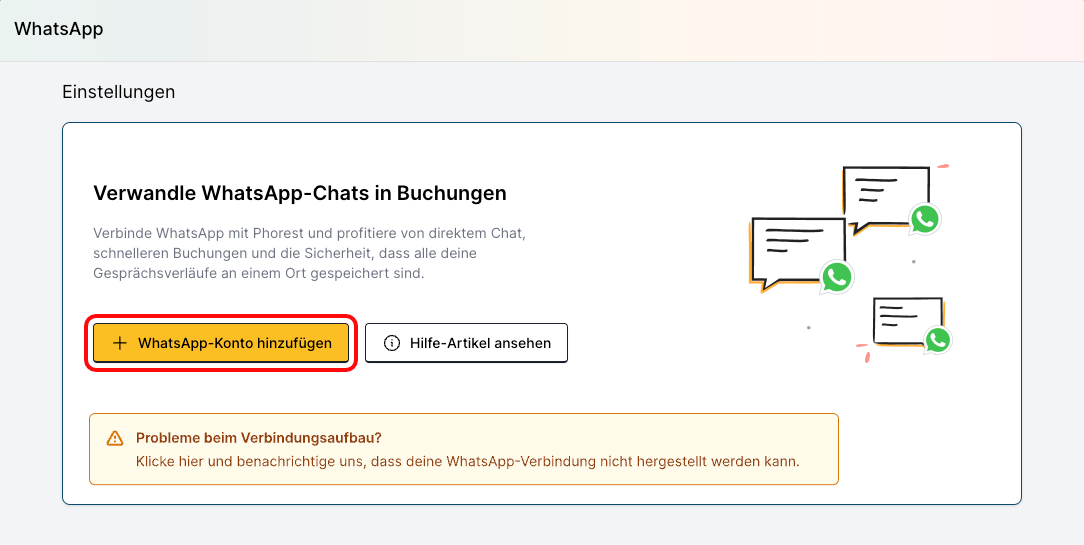Click the 'Verwandle WhatsApp-Chats in Buchungen' headline
Viewport: 1084px width, 545px height.
click(300, 193)
